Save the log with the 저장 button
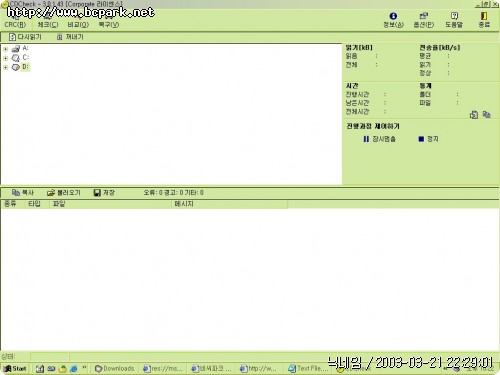The image size is (500, 375). 104,193
